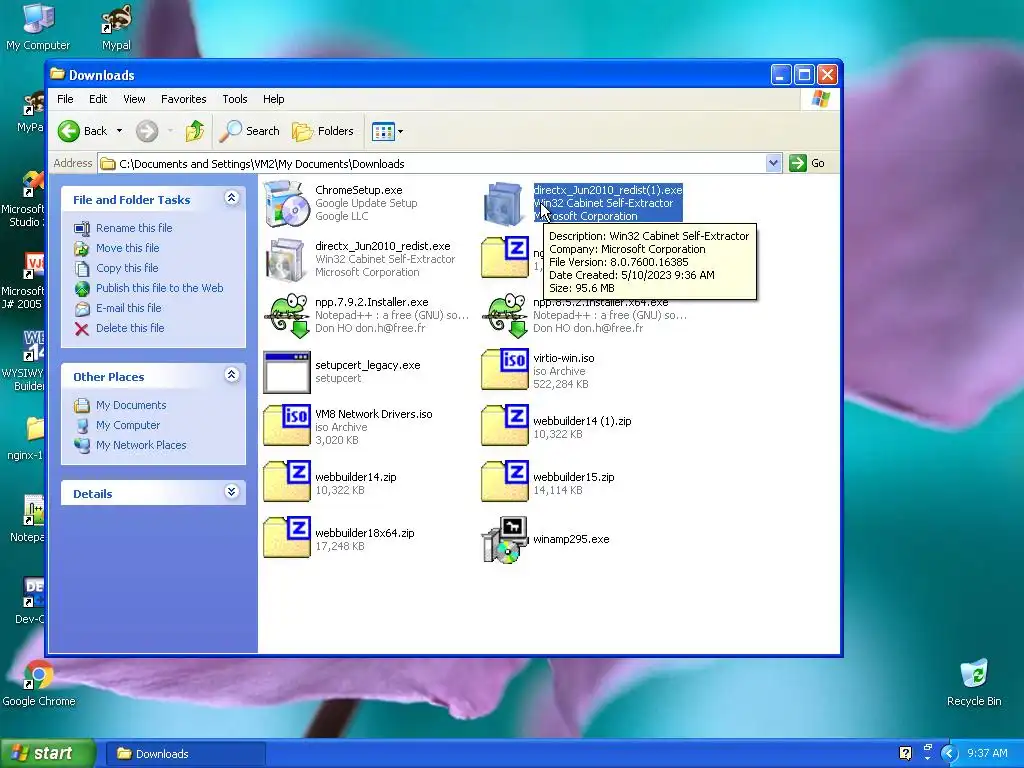Open the Favorites menu
1024x768 pixels.
(184, 99)
